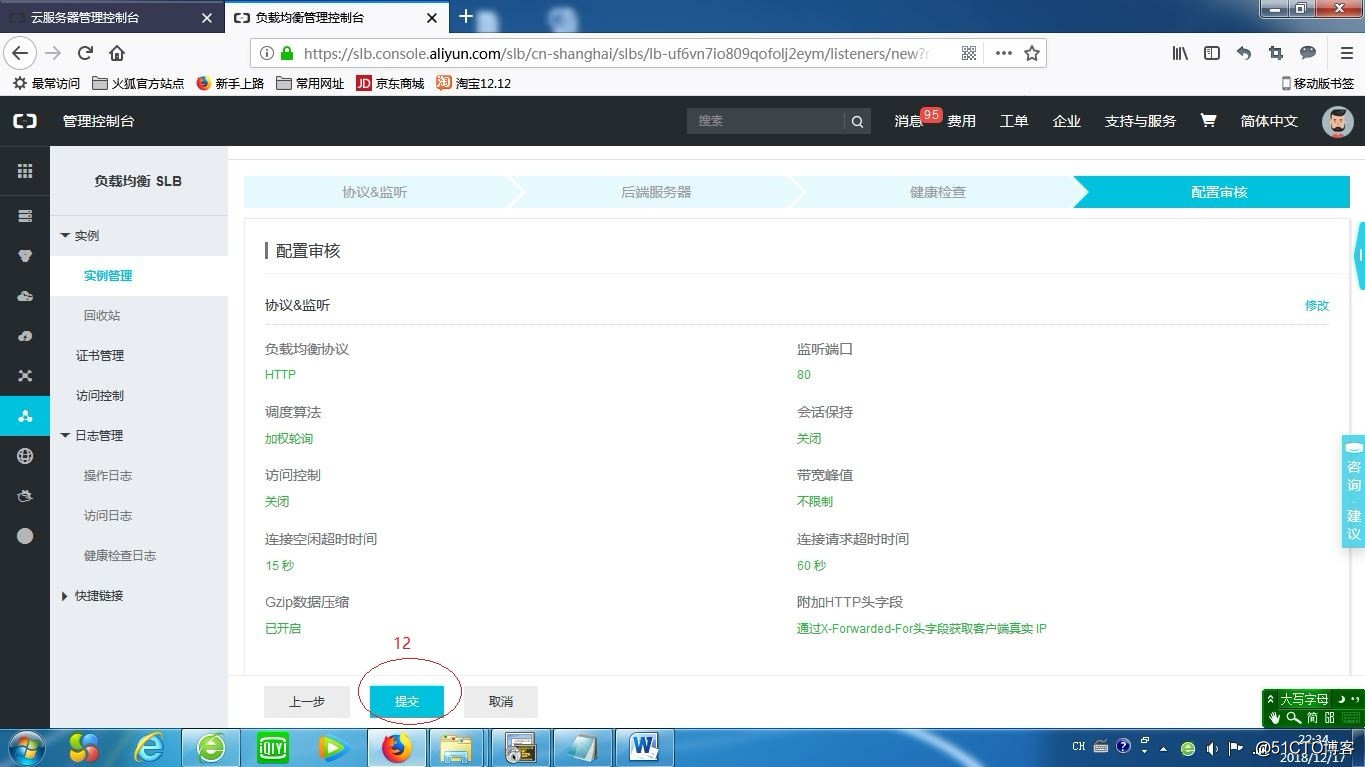Image resolution: width=1365 pixels, height=767 pixels.
Task: Click 修改 link for 协议&监听
Action: coord(1317,305)
